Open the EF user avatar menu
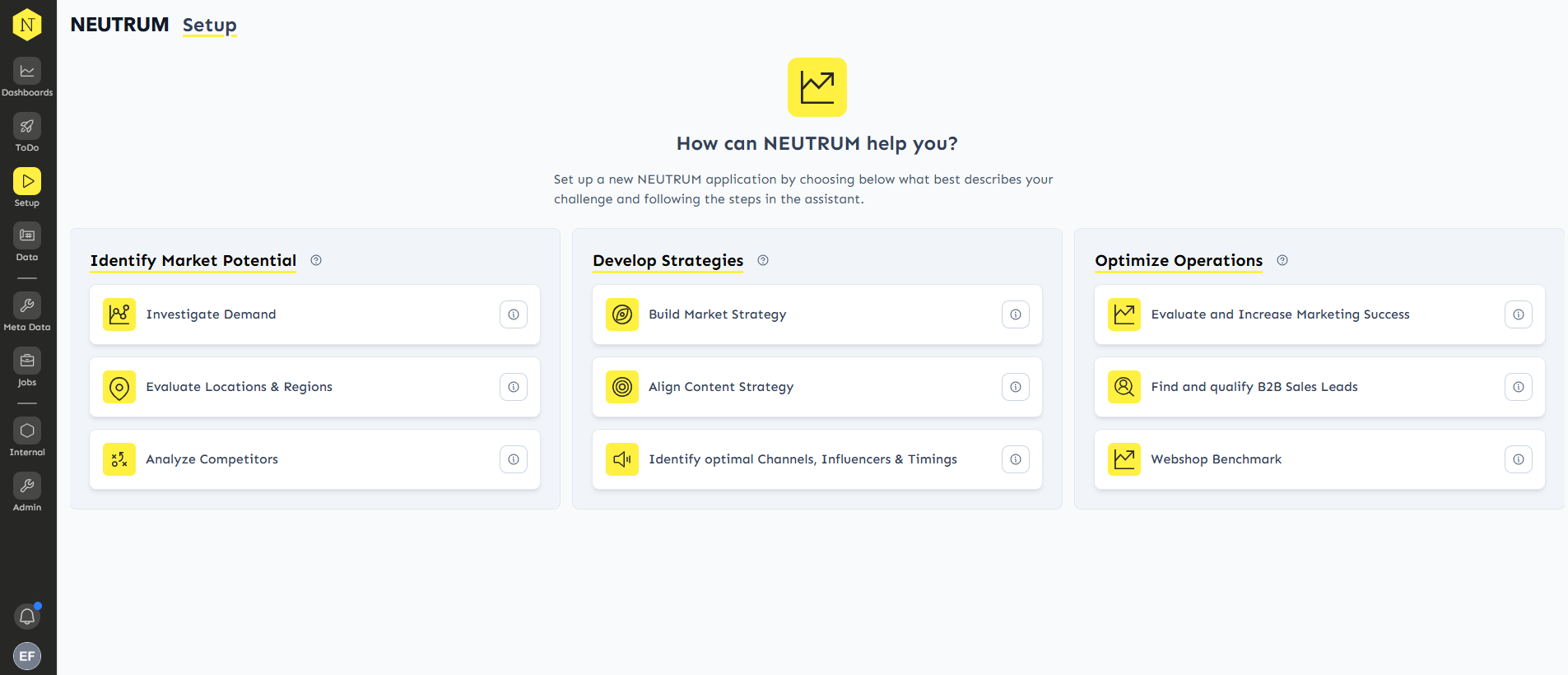 click(27, 656)
